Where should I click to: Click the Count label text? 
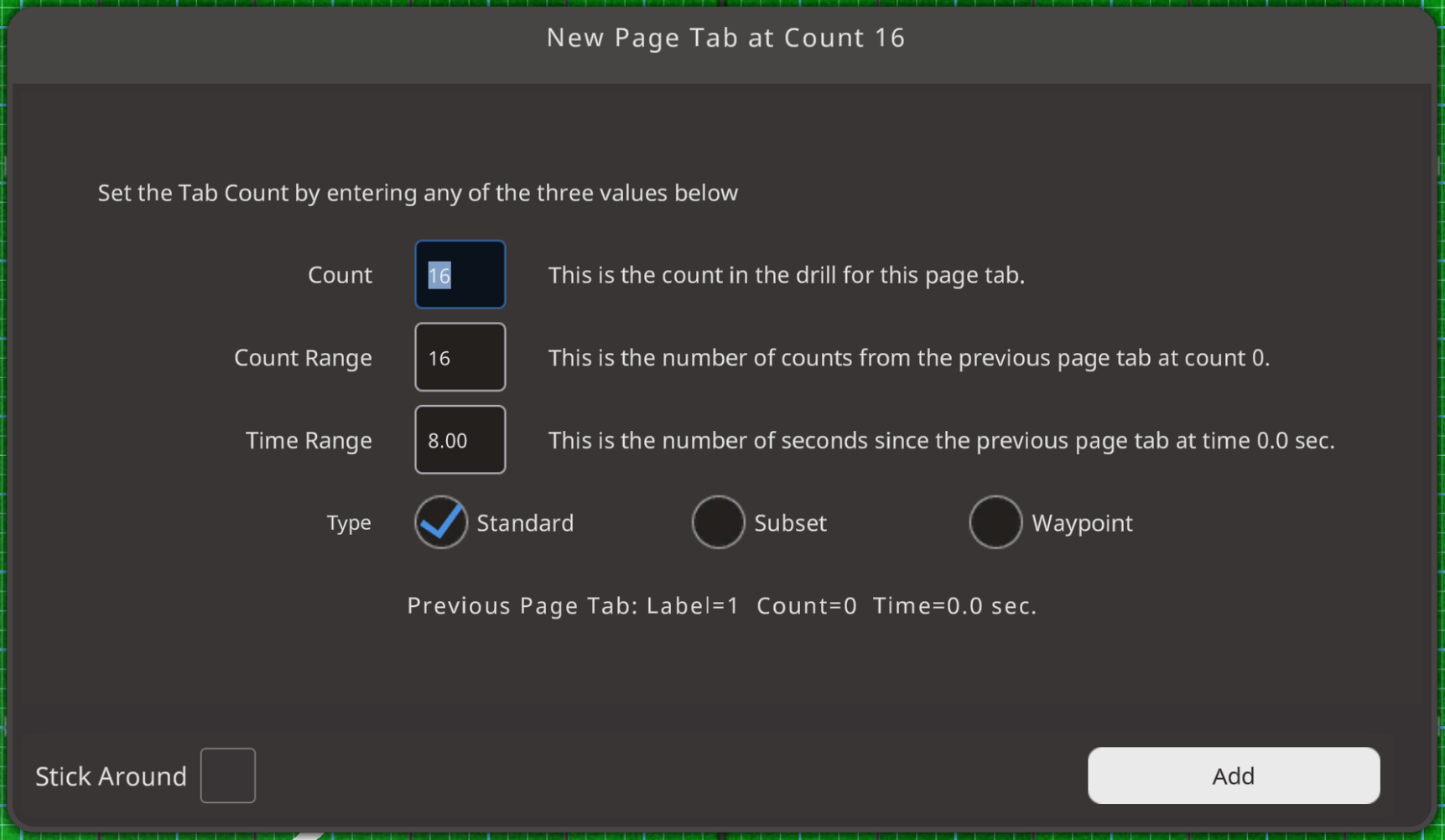point(340,275)
